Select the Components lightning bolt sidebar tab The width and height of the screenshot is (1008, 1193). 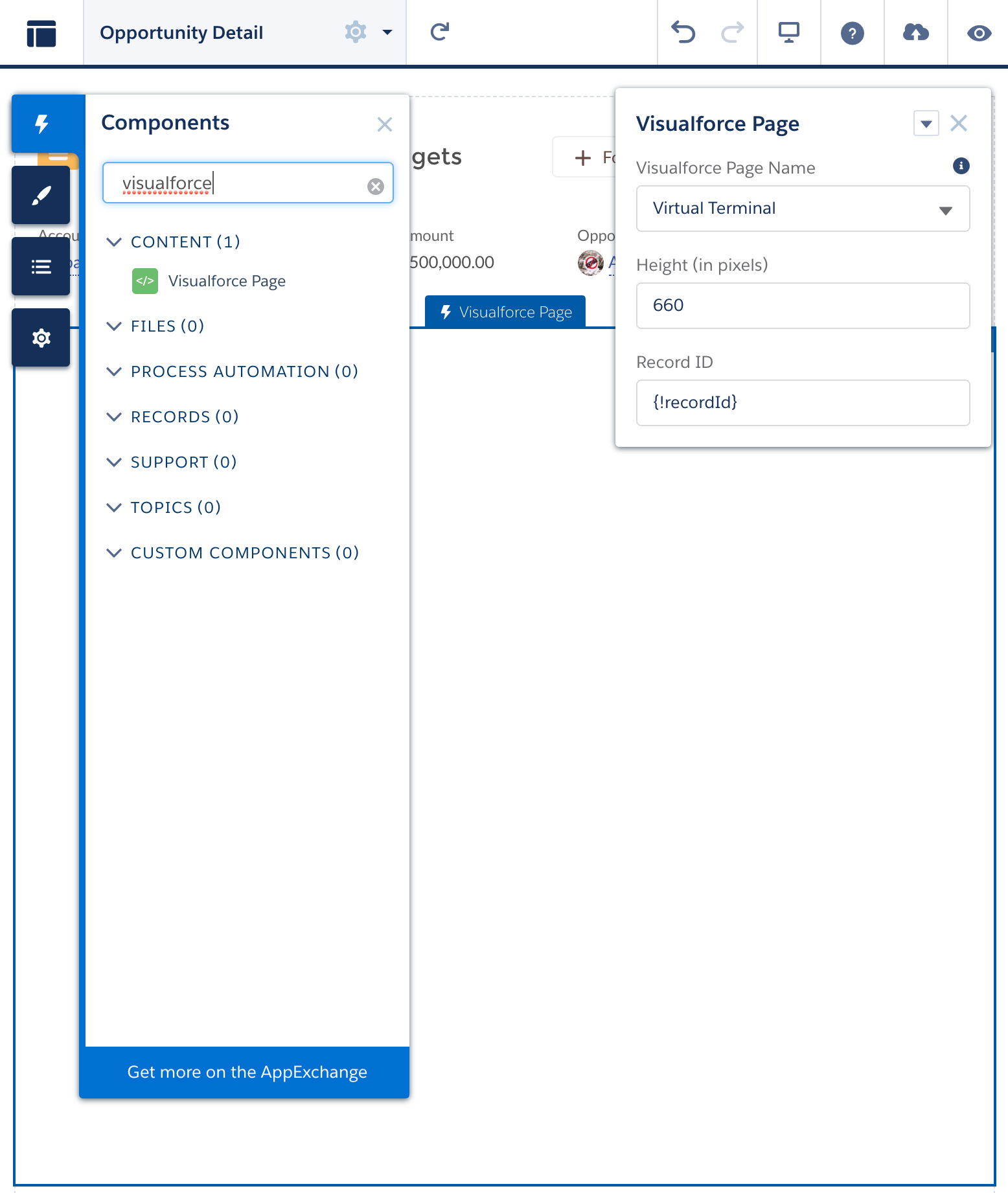point(41,124)
